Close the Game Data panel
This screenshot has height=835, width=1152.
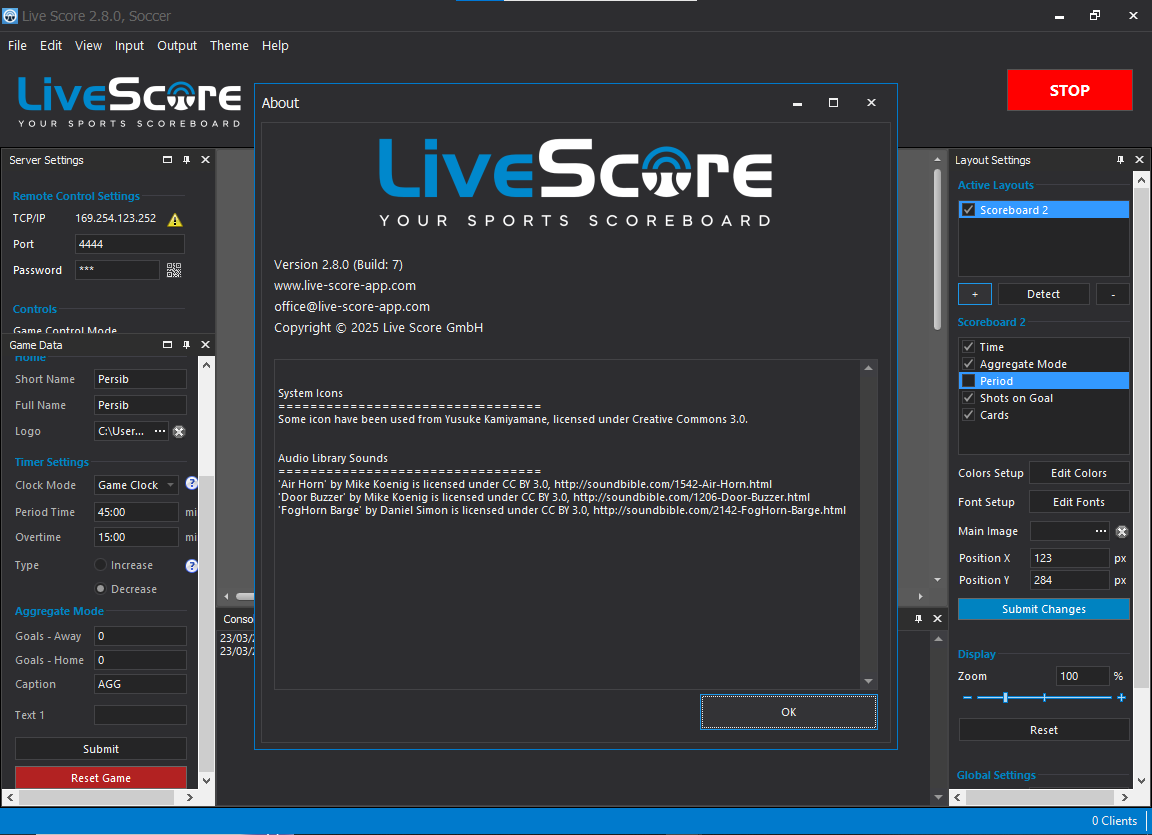[x=206, y=344]
